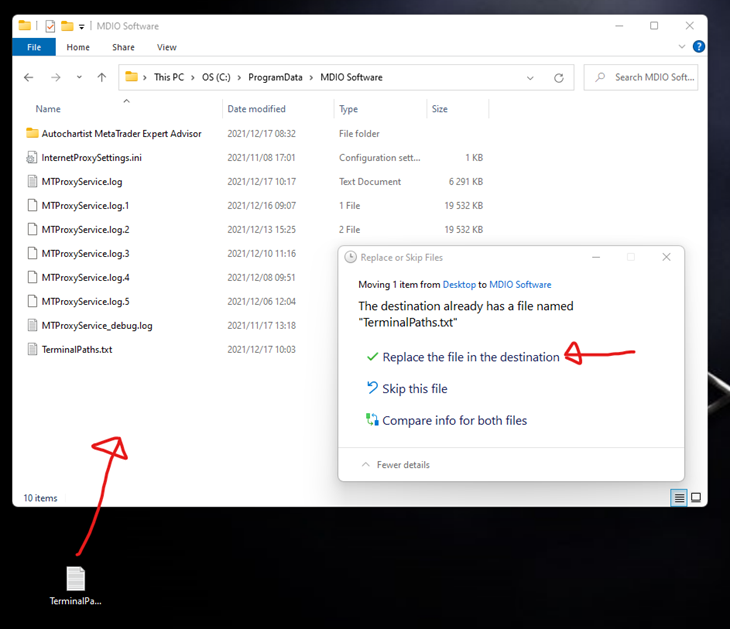Switch to Large icons view layout

(x=696, y=498)
